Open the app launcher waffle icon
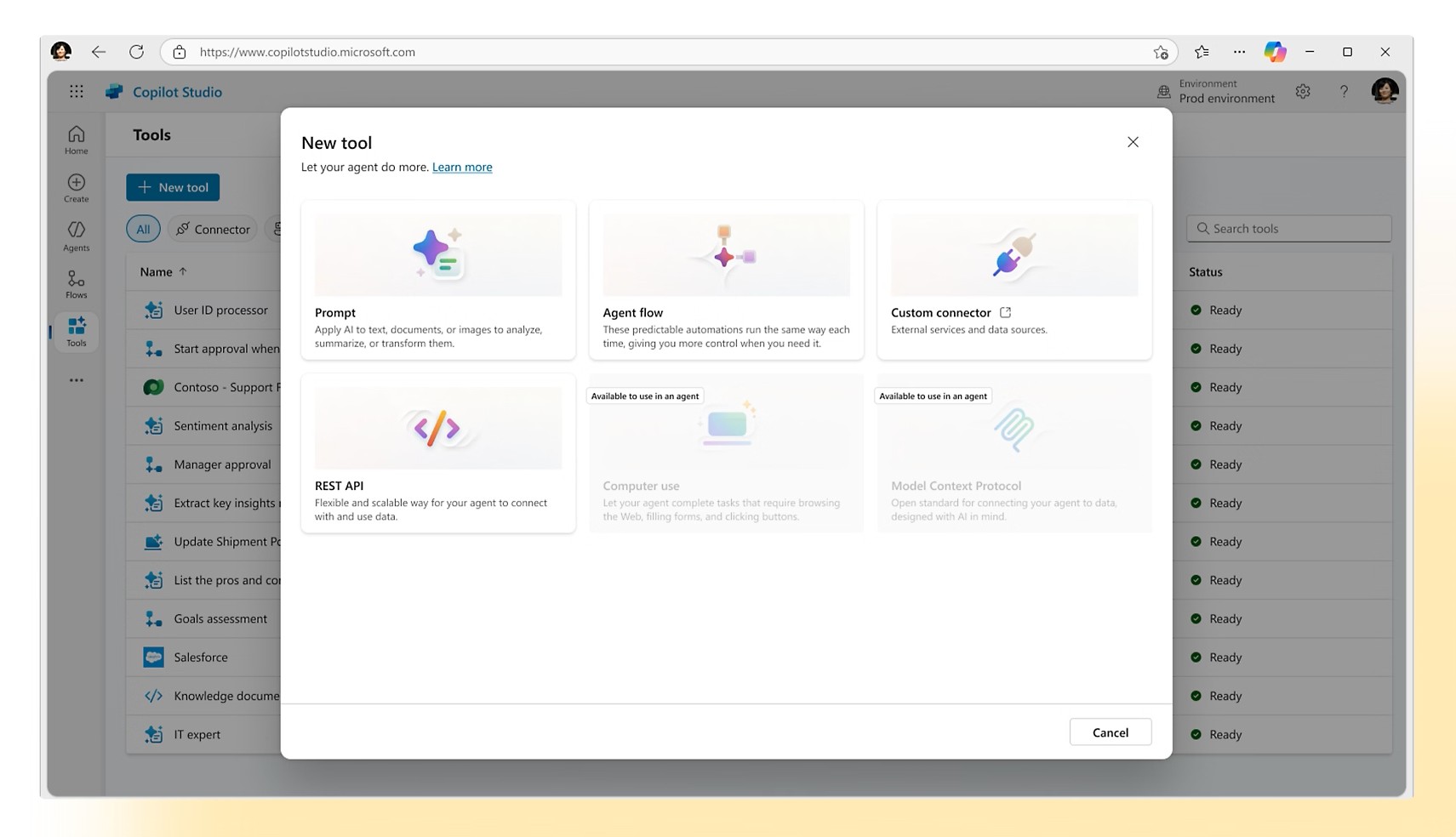Viewport: 1456px width, 837px height. (x=77, y=92)
